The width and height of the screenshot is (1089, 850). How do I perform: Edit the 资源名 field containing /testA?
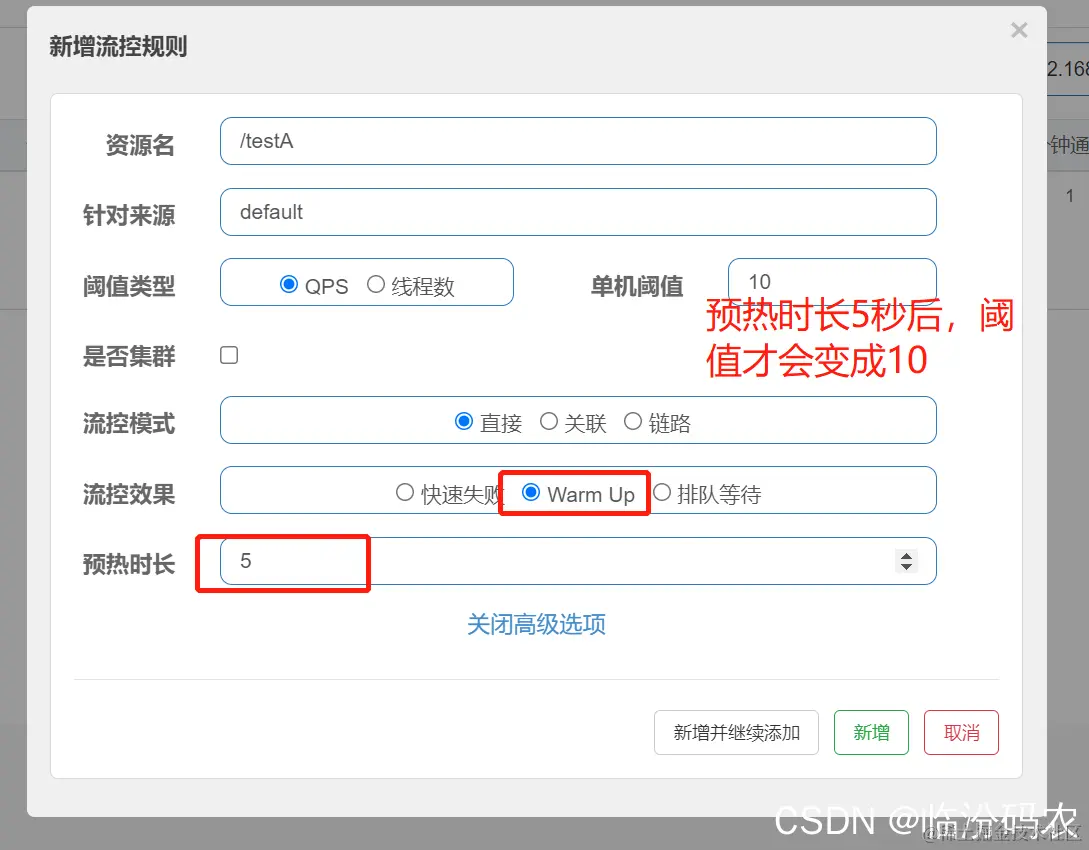tap(578, 141)
